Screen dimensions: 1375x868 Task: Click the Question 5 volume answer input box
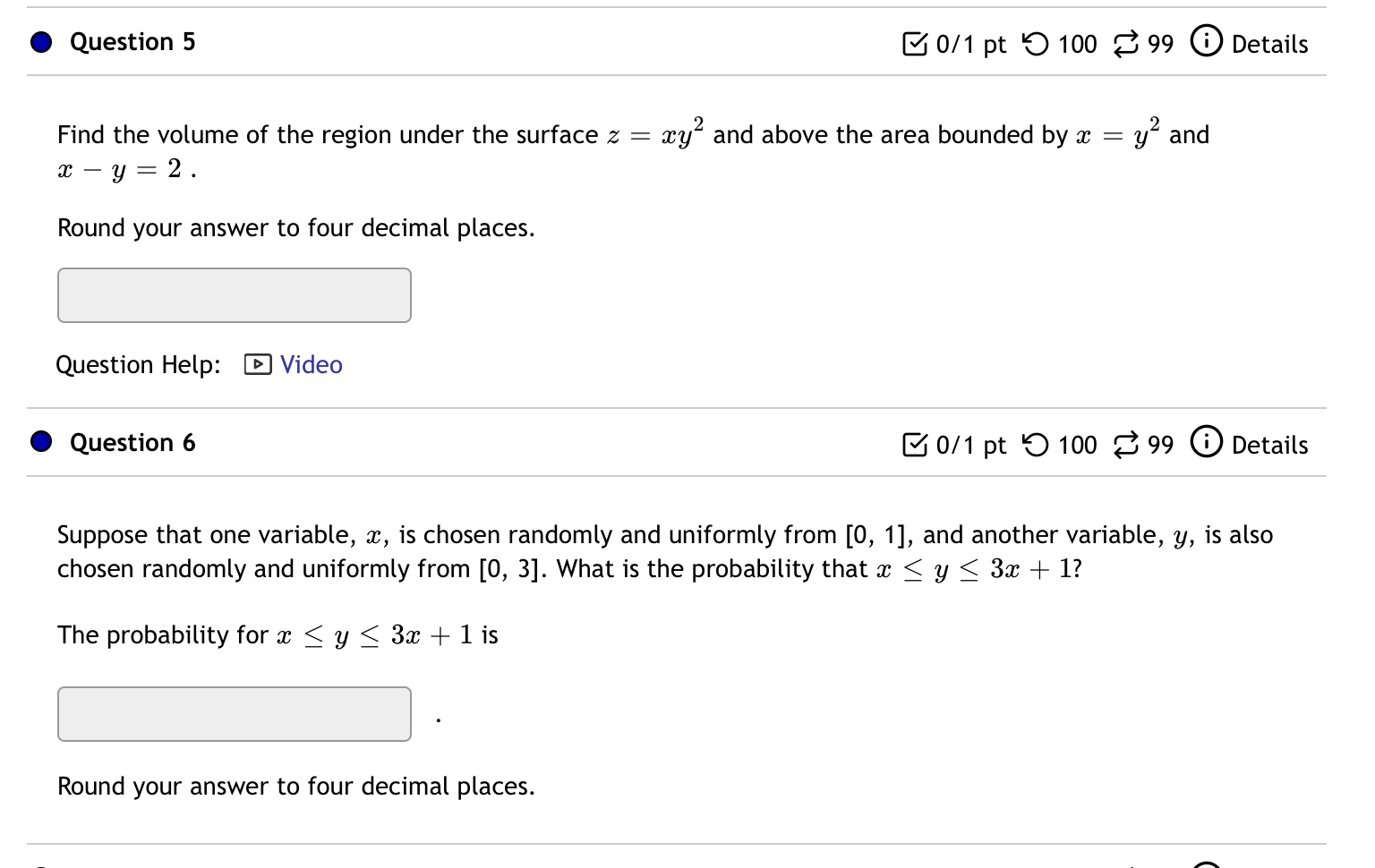pyautogui.click(x=234, y=294)
